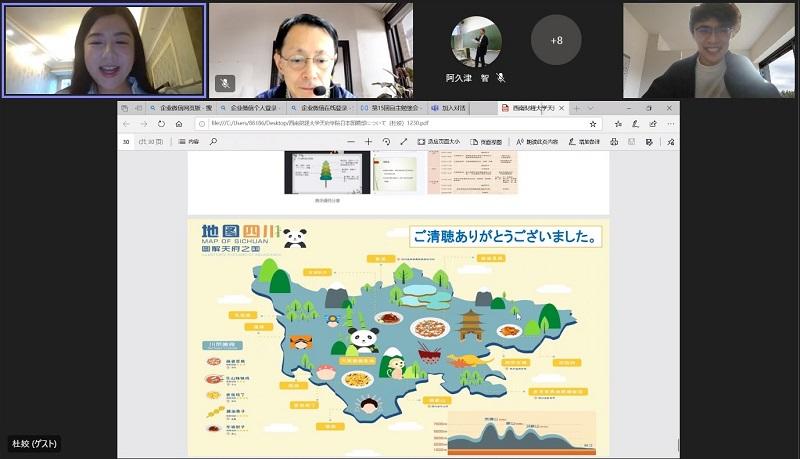Show the +8 additional participants
The height and width of the screenshot is (459, 800).
point(556,40)
